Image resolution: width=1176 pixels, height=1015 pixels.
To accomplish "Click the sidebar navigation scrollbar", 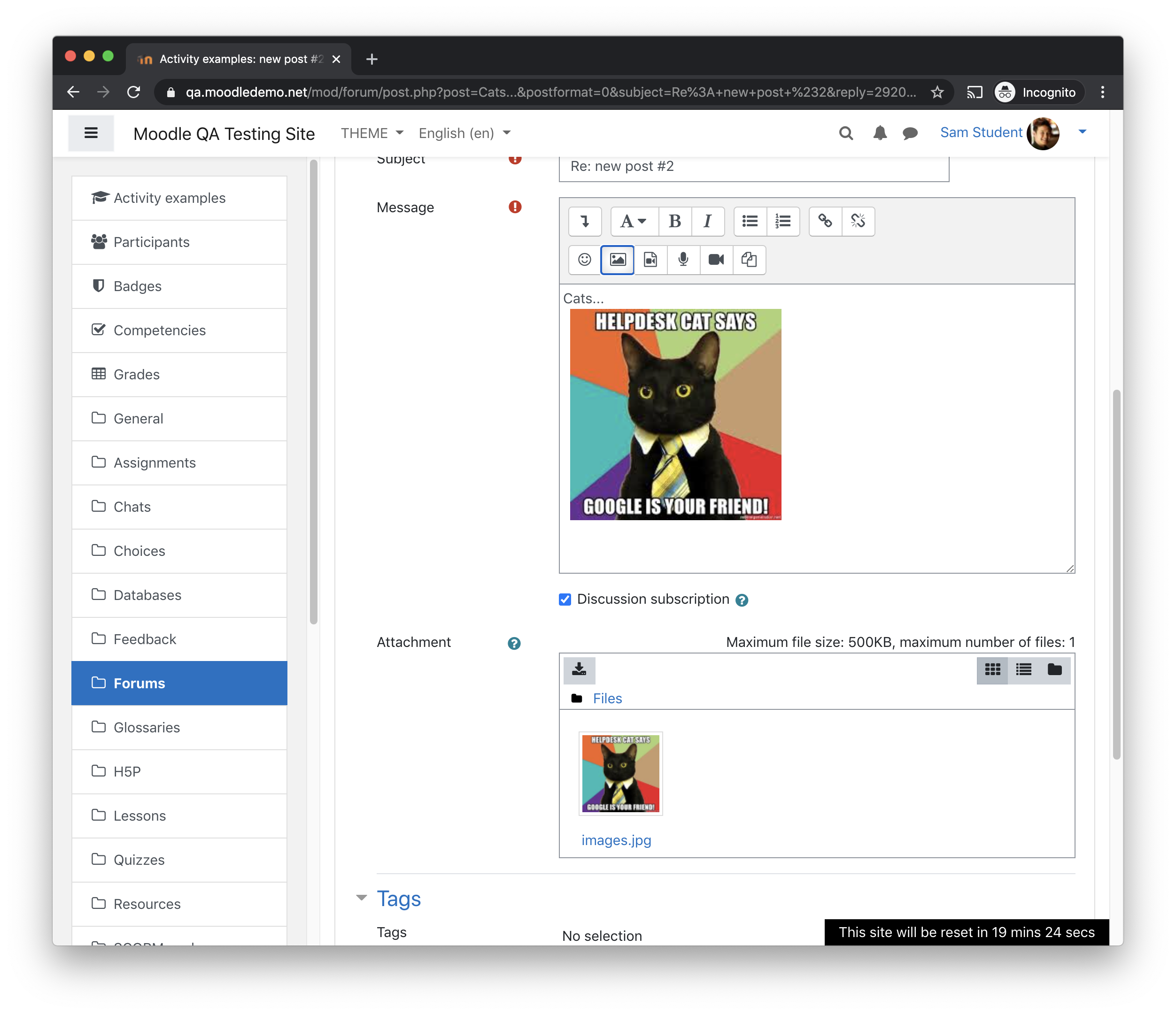I will point(313,392).
